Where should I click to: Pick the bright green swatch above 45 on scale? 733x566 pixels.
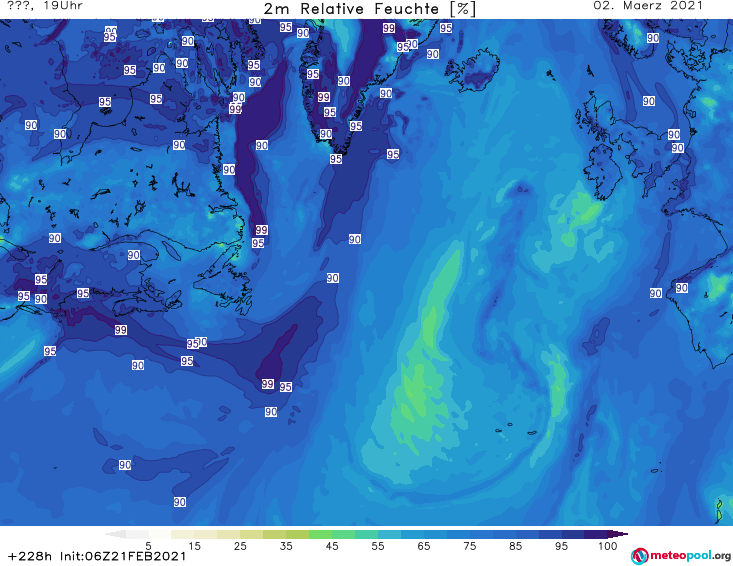pyautogui.click(x=320, y=534)
